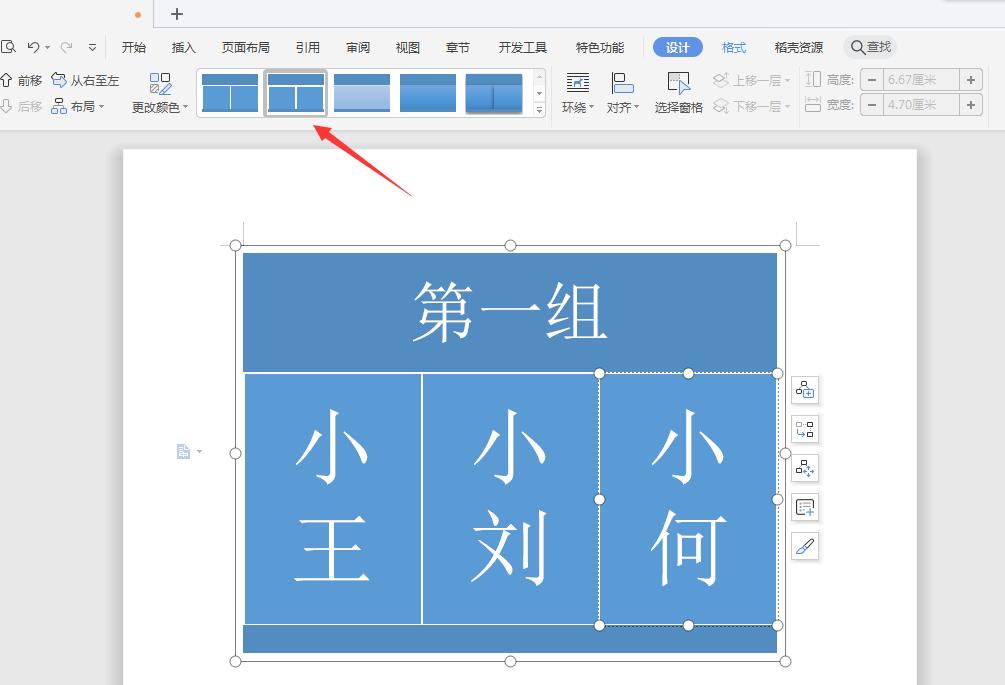Open the 环绕 dropdown arrow

point(591,108)
